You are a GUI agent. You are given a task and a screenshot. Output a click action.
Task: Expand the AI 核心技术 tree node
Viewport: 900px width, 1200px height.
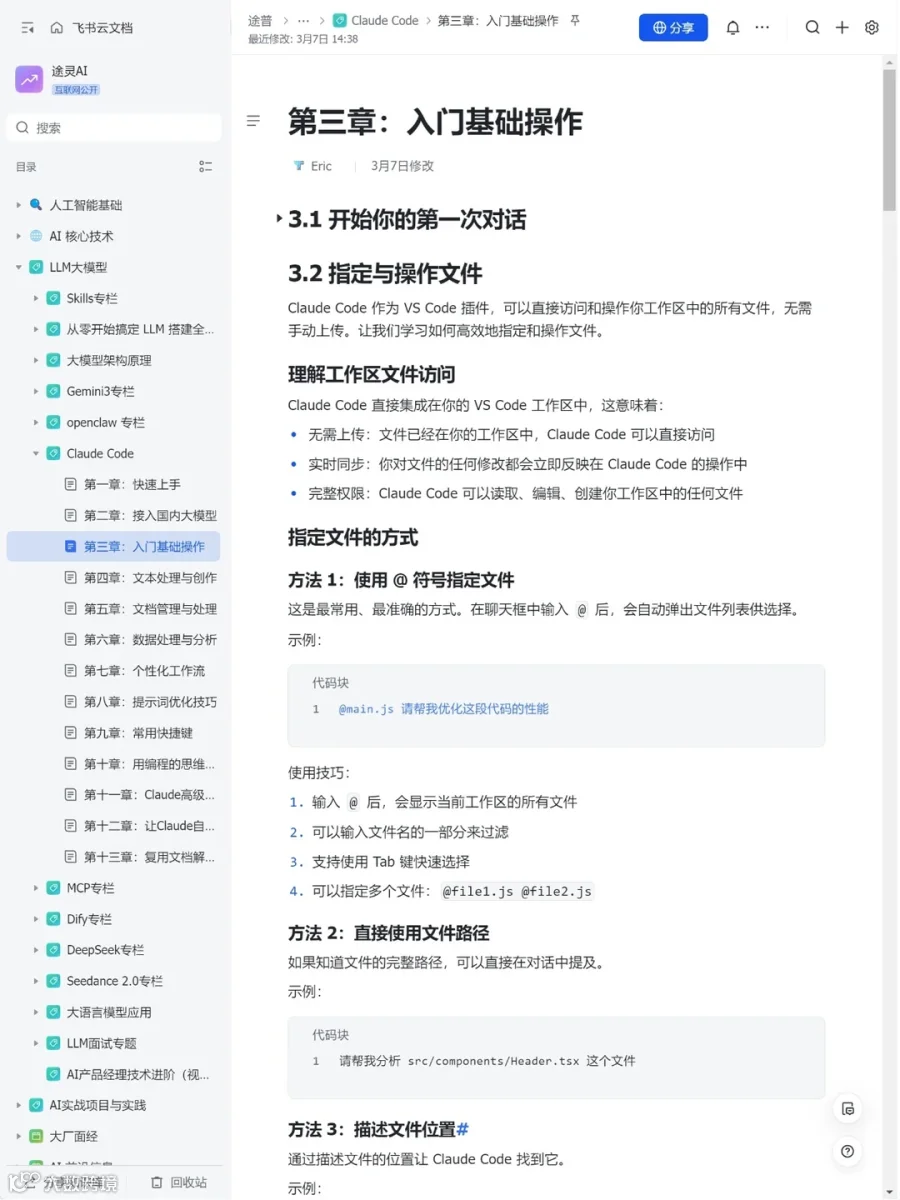tap(18, 236)
